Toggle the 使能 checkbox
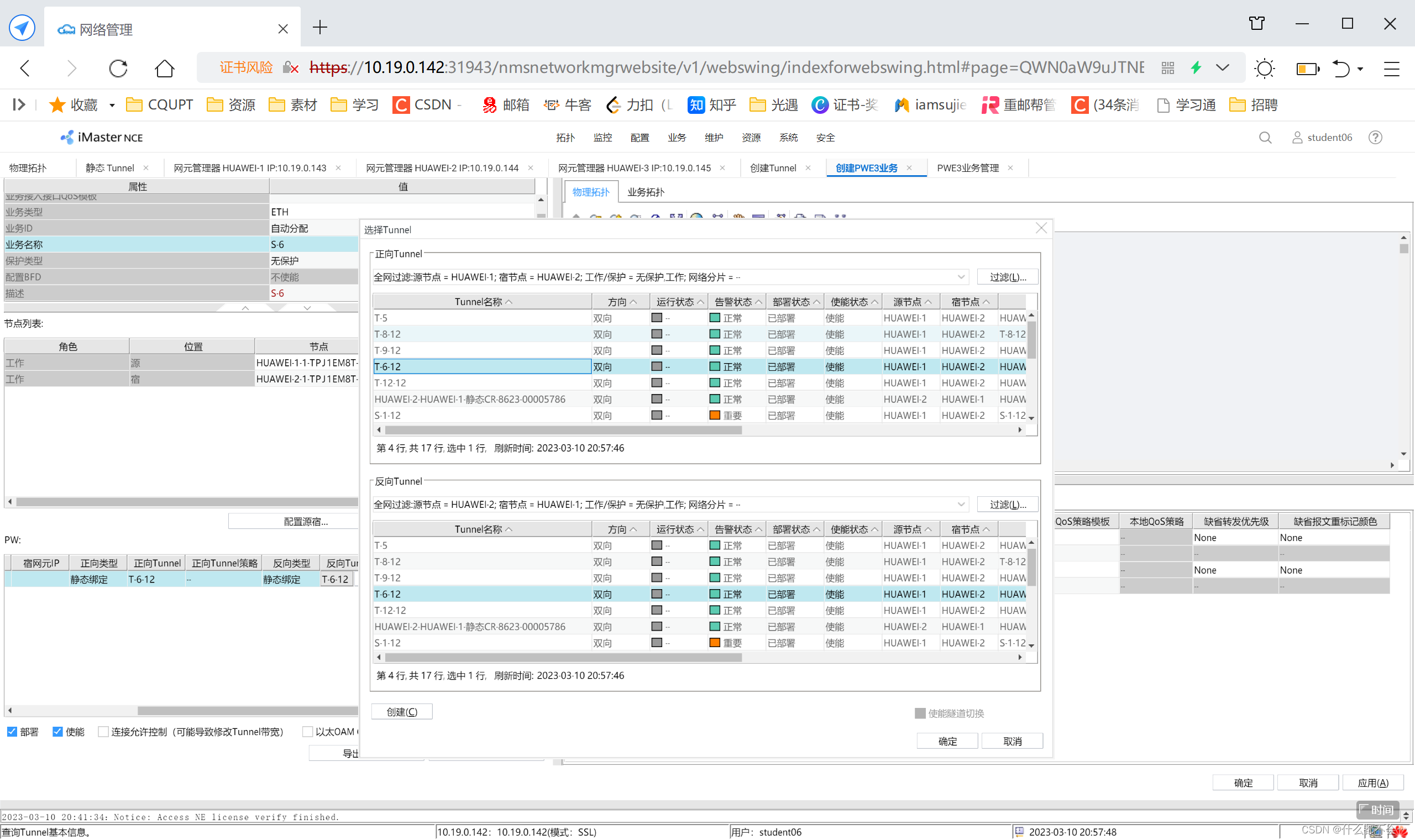Viewport: 1415px width, 840px height. click(57, 732)
